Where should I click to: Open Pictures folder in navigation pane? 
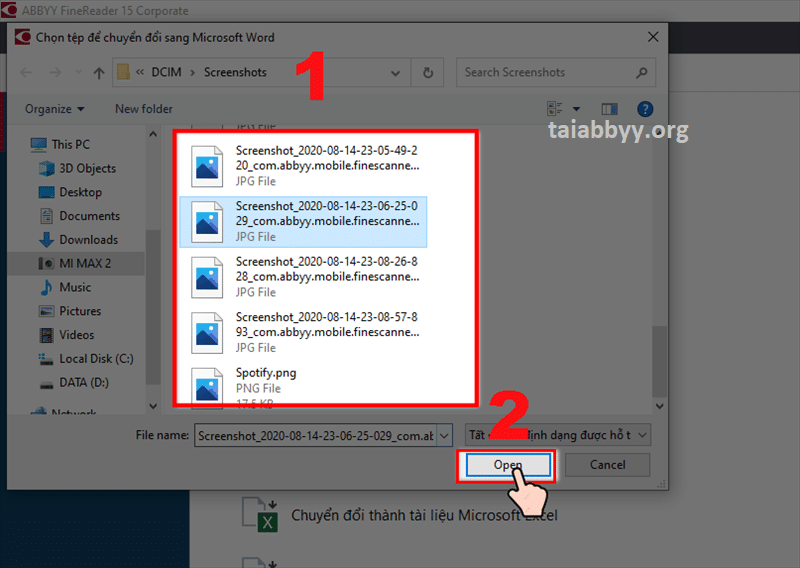[x=80, y=311]
